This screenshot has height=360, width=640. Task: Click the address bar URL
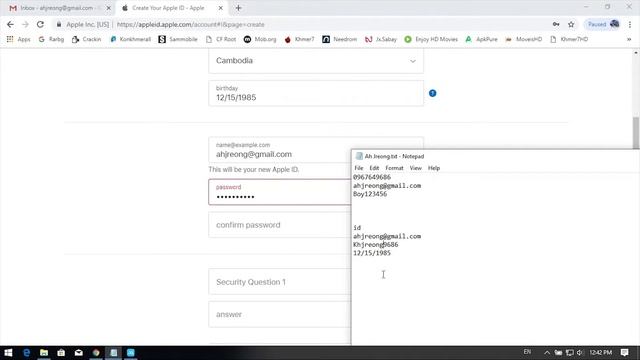coord(191,24)
